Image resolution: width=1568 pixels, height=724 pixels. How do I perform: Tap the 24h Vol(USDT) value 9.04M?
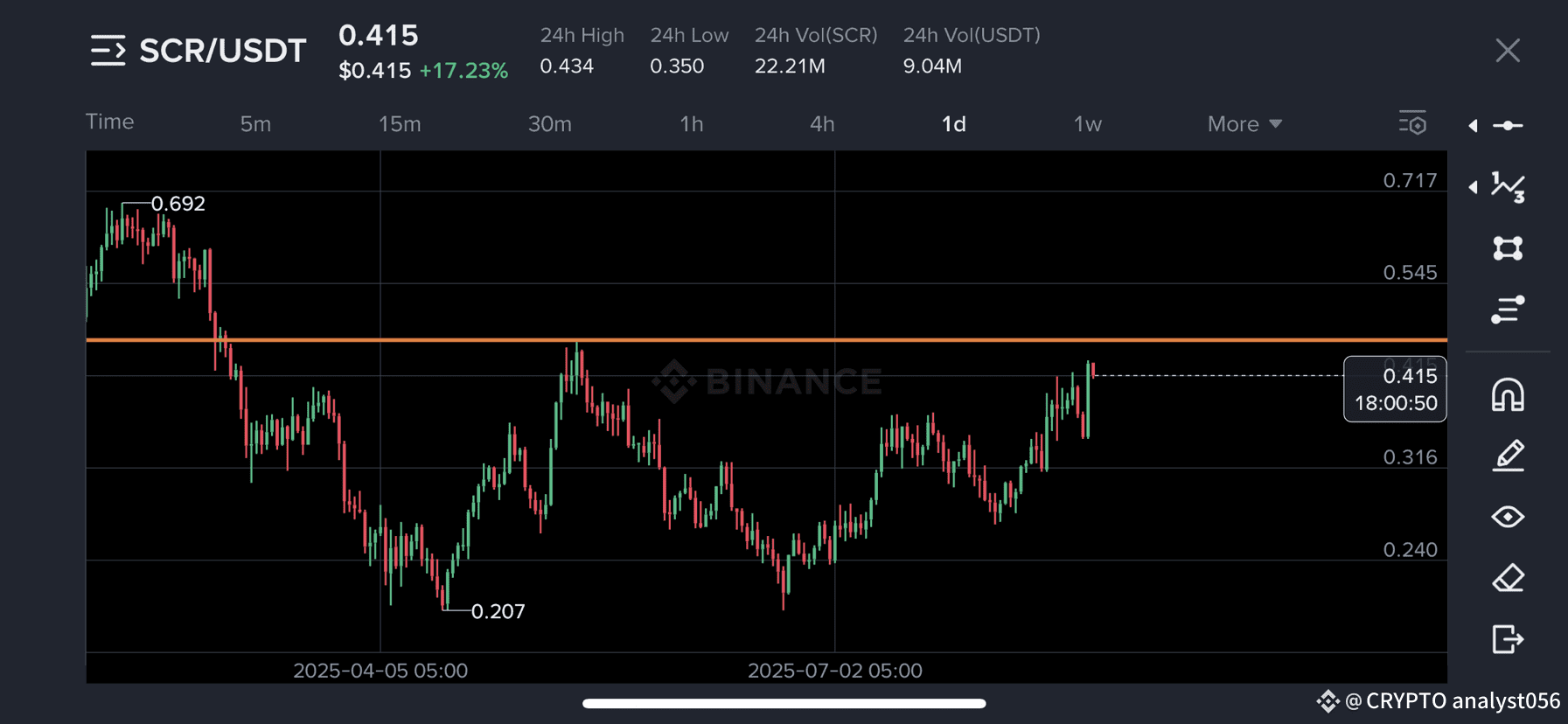tap(932, 66)
